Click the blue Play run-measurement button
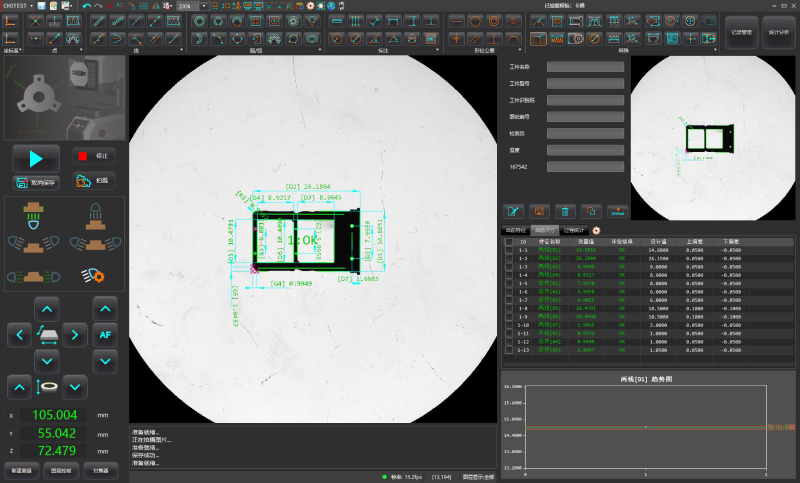 36,157
